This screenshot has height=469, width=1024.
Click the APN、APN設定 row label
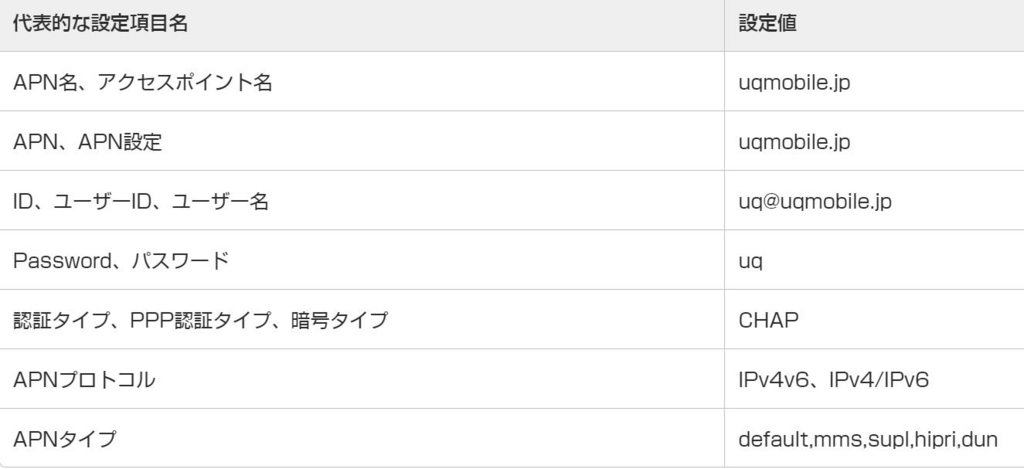click(88, 142)
